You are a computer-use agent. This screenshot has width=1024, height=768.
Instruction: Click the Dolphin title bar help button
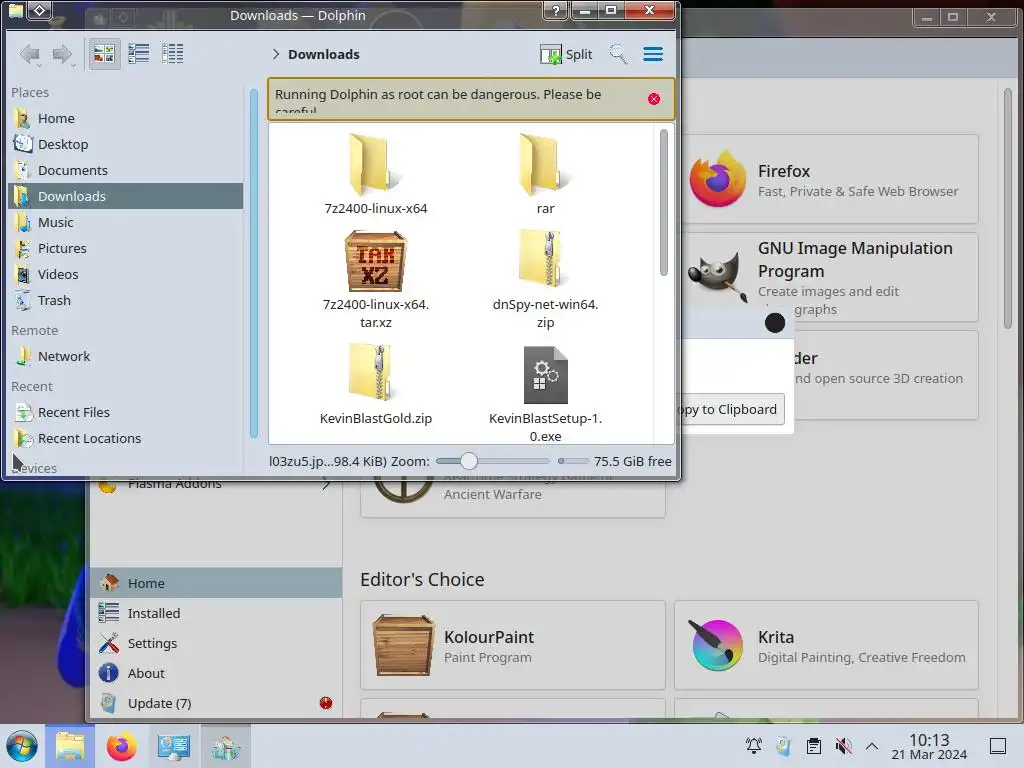[556, 10]
